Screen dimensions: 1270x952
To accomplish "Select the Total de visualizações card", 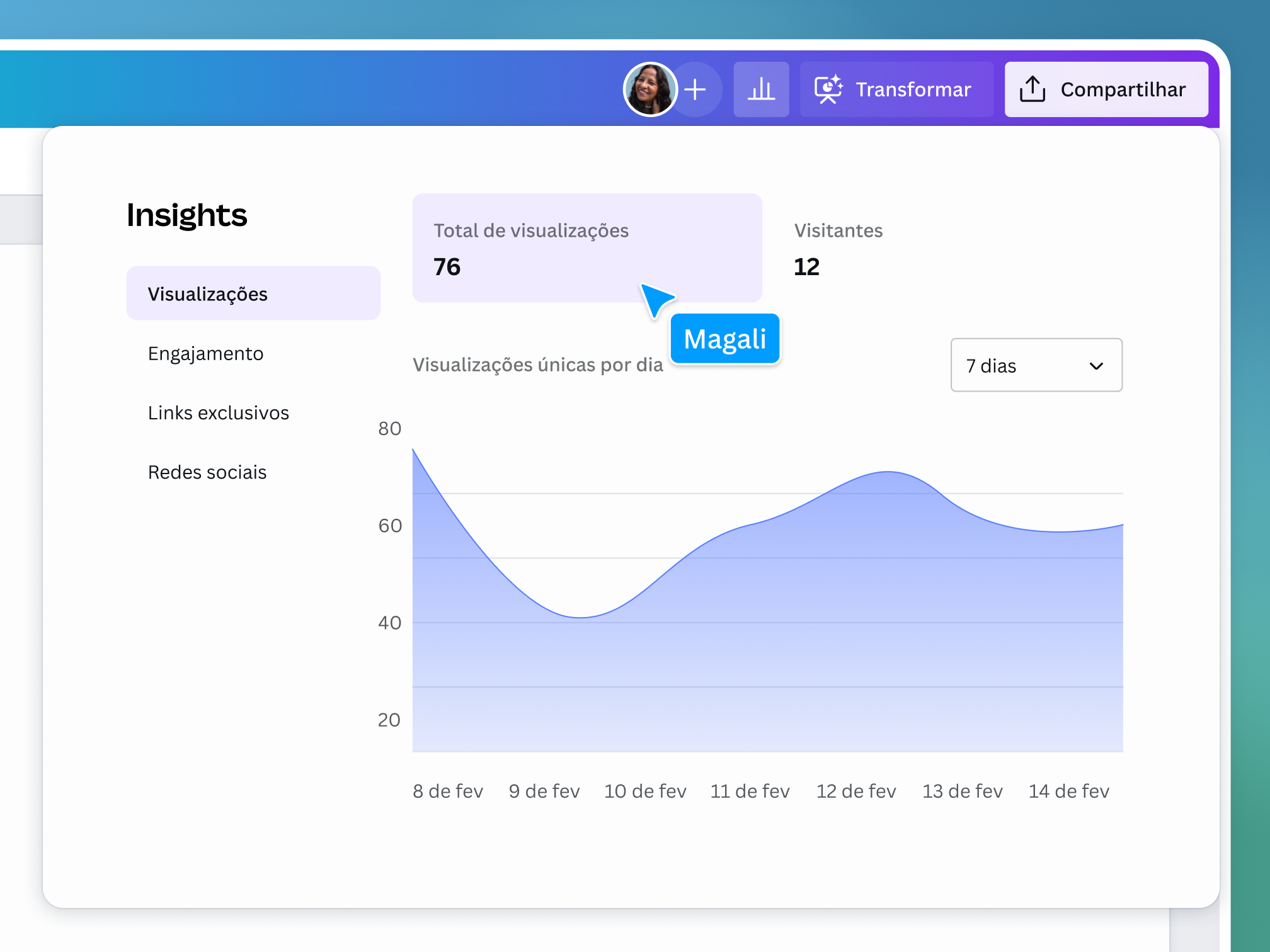I will pos(587,248).
